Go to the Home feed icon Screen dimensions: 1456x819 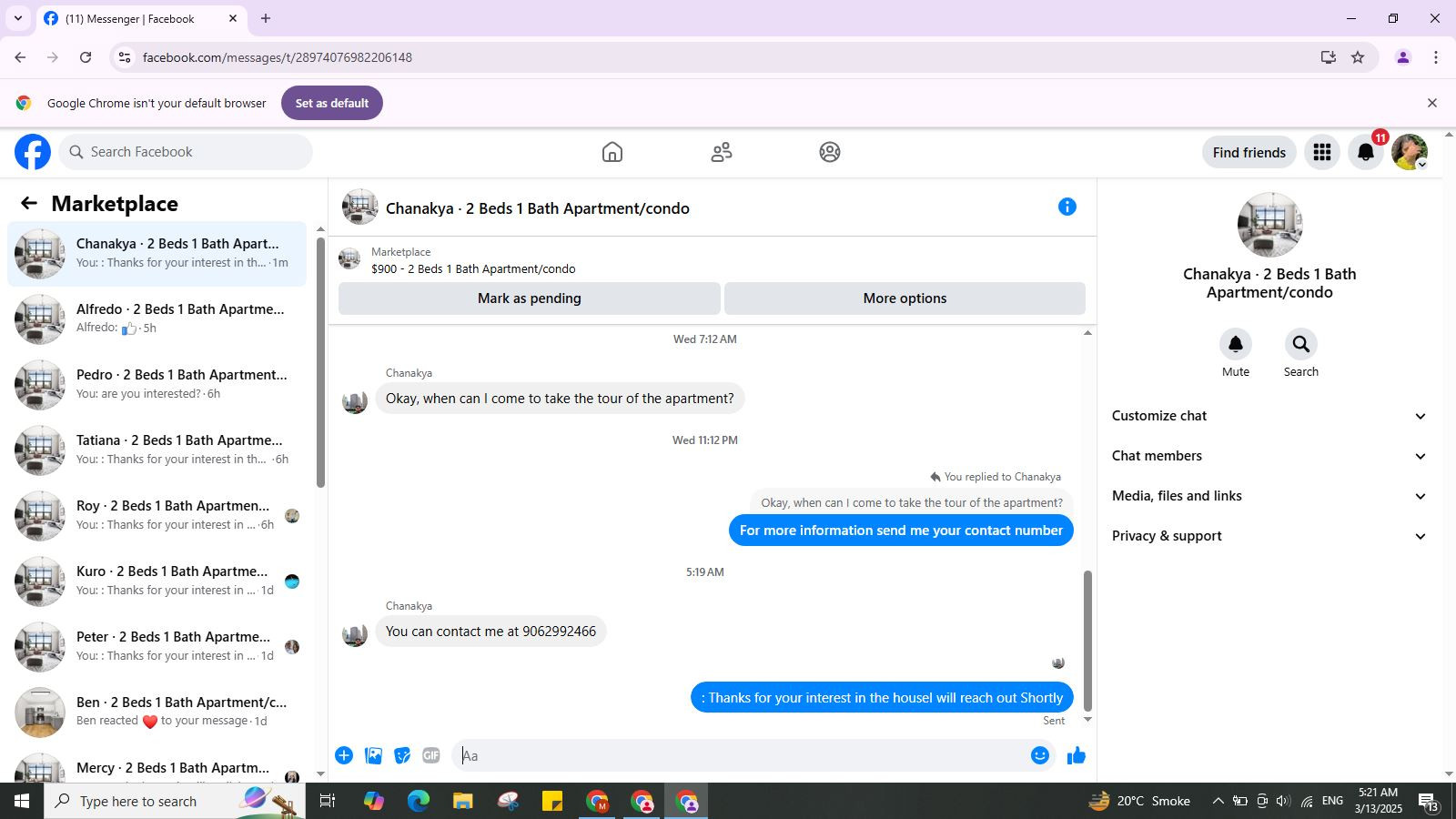(612, 152)
